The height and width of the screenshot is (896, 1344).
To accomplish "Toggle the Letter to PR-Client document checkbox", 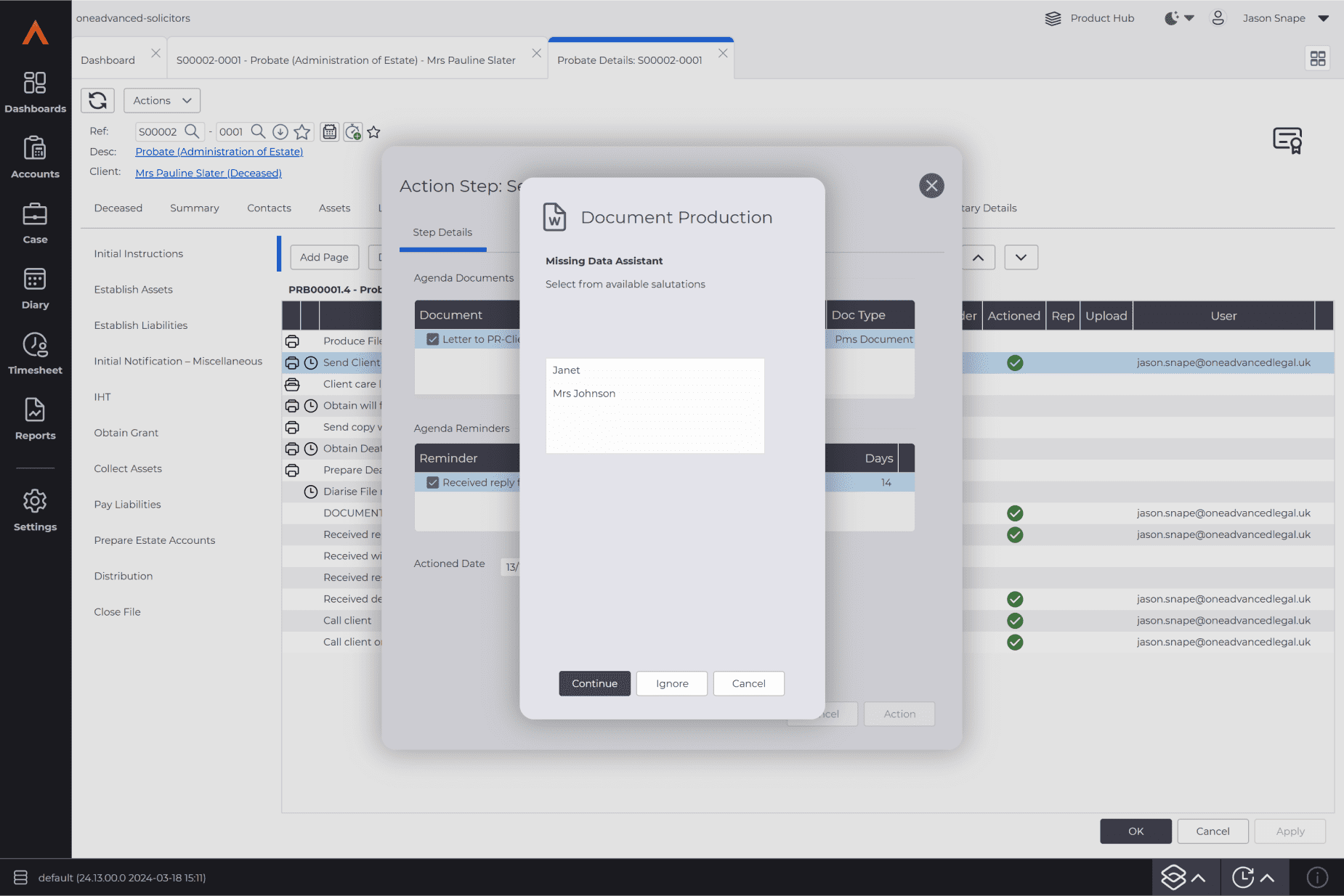I will click(x=433, y=339).
